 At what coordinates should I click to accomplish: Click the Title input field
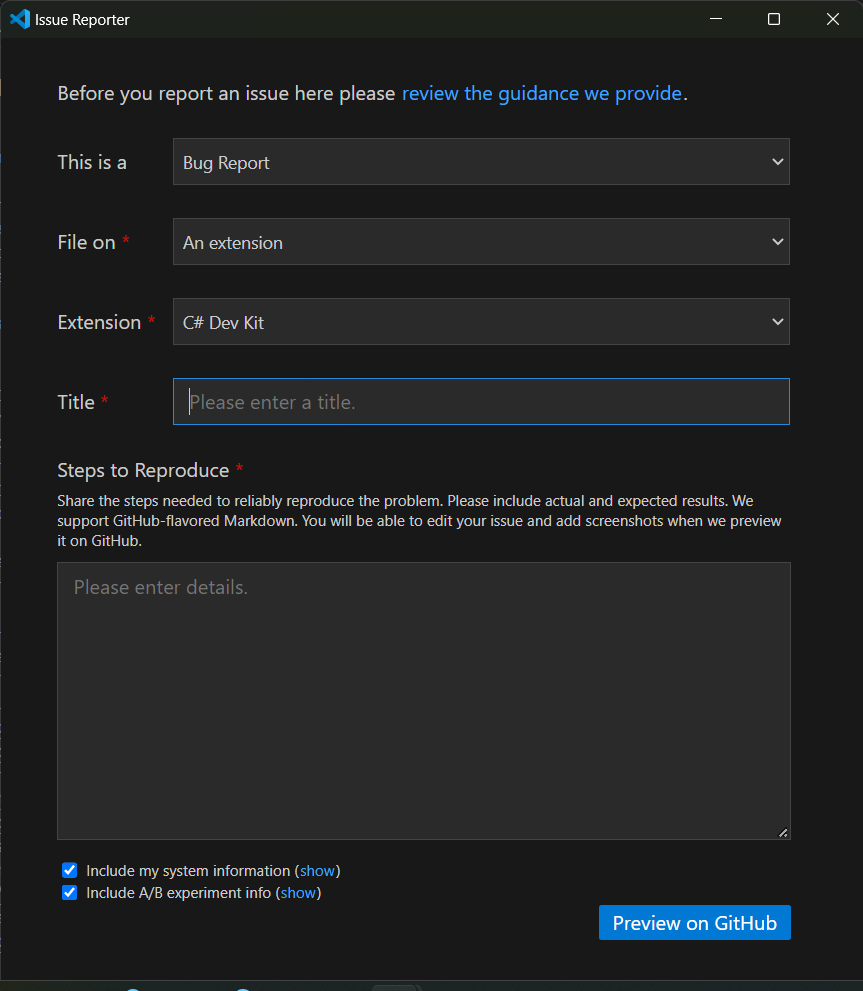coord(480,401)
